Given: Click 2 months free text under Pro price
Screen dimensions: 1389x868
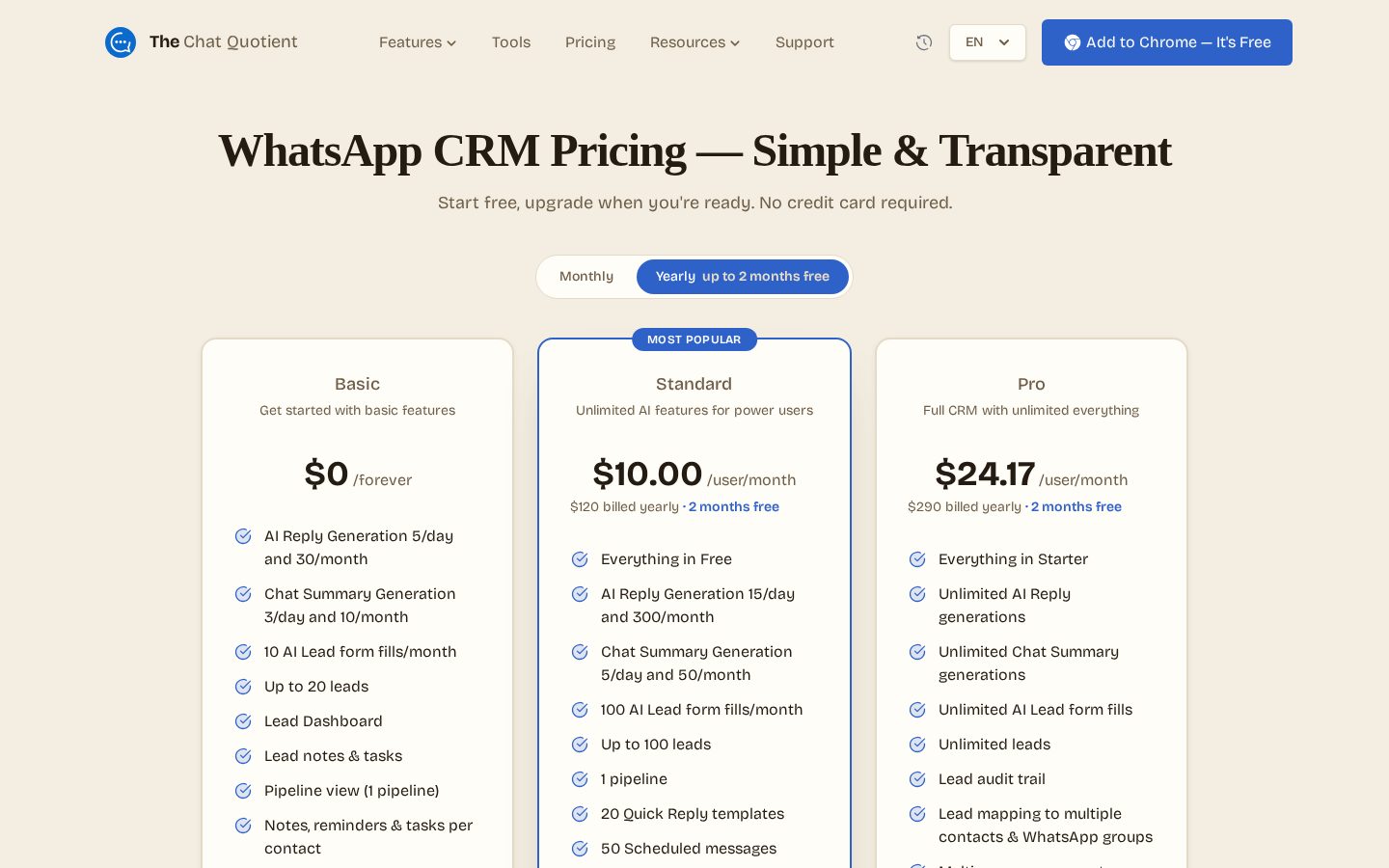Looking at the screenshot, I should click(1076, 506).
